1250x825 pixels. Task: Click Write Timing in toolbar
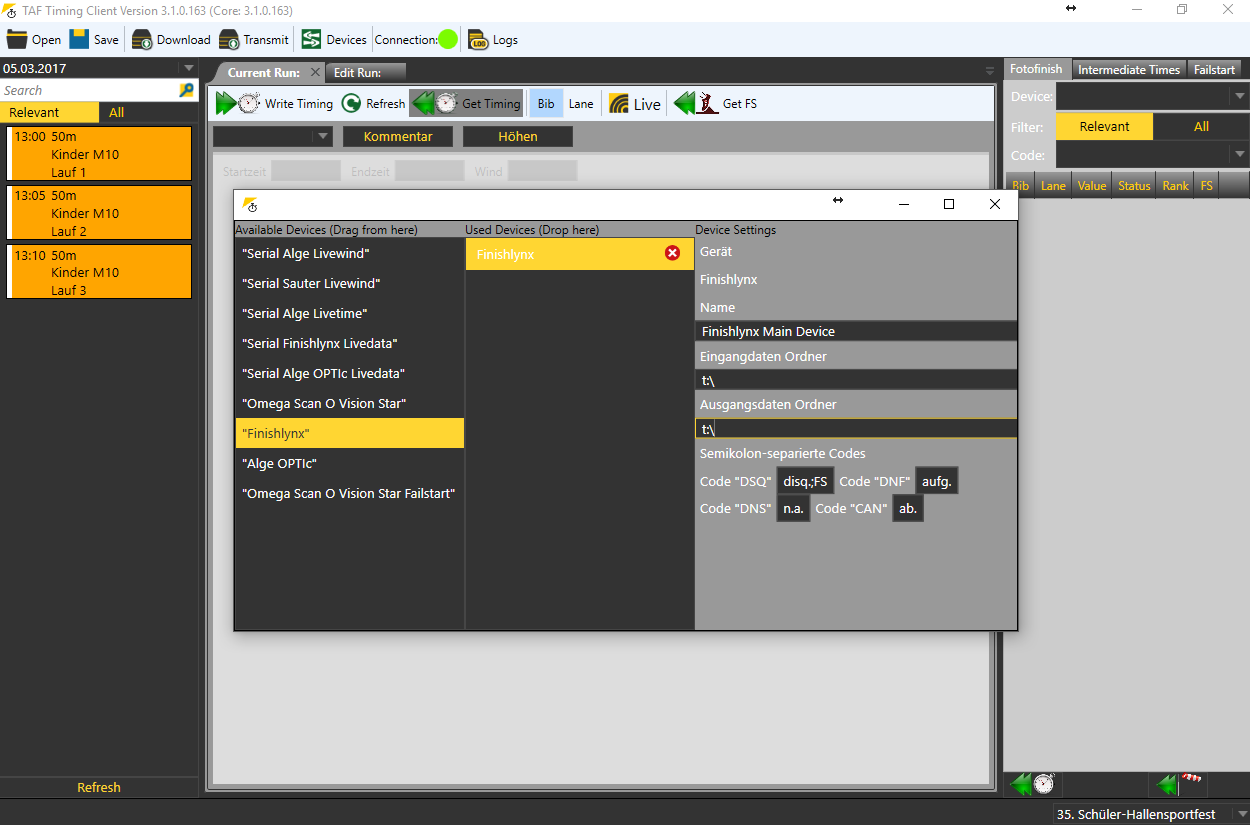275,104
